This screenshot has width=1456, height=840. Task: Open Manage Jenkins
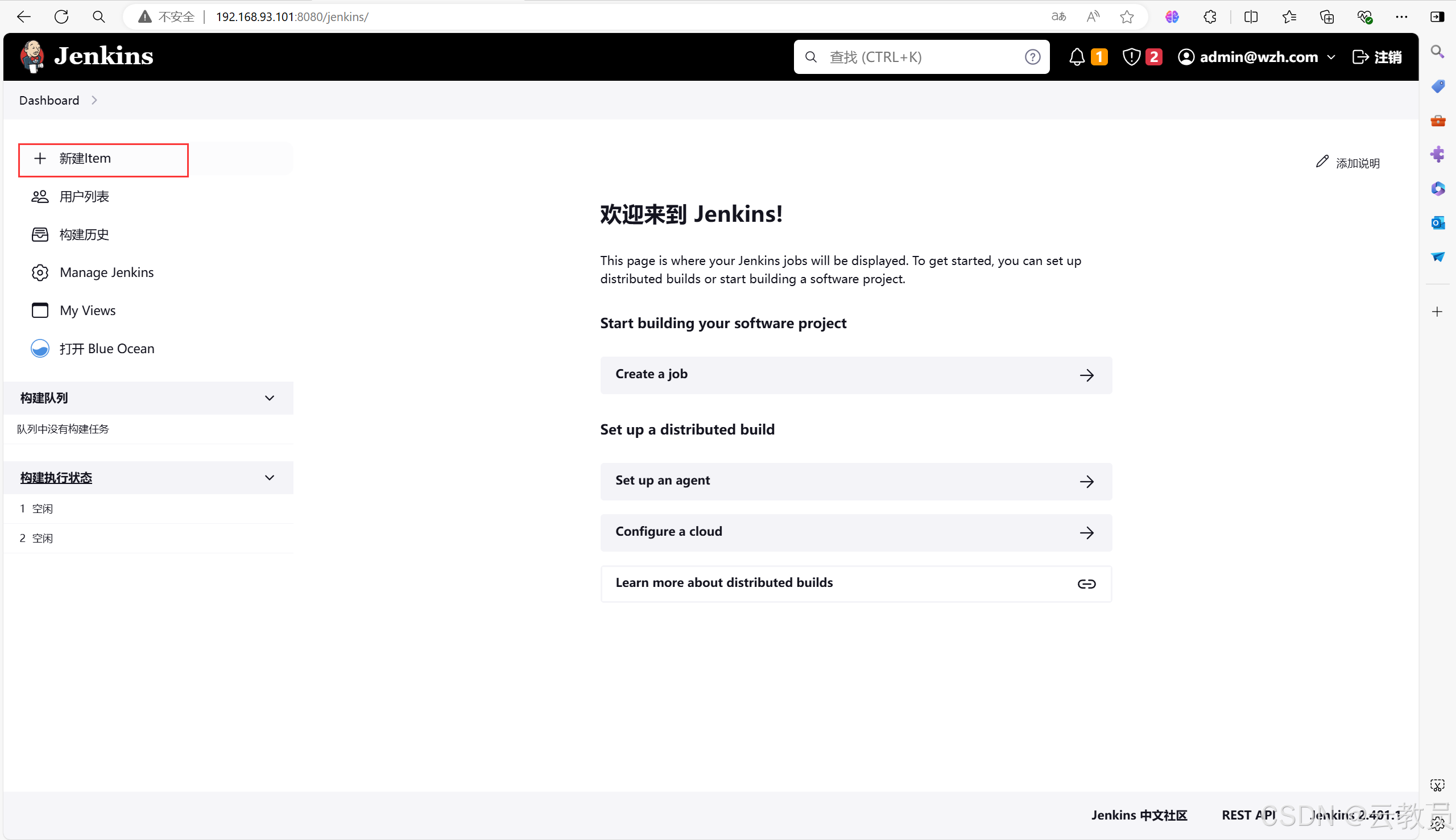coord(107,272)
